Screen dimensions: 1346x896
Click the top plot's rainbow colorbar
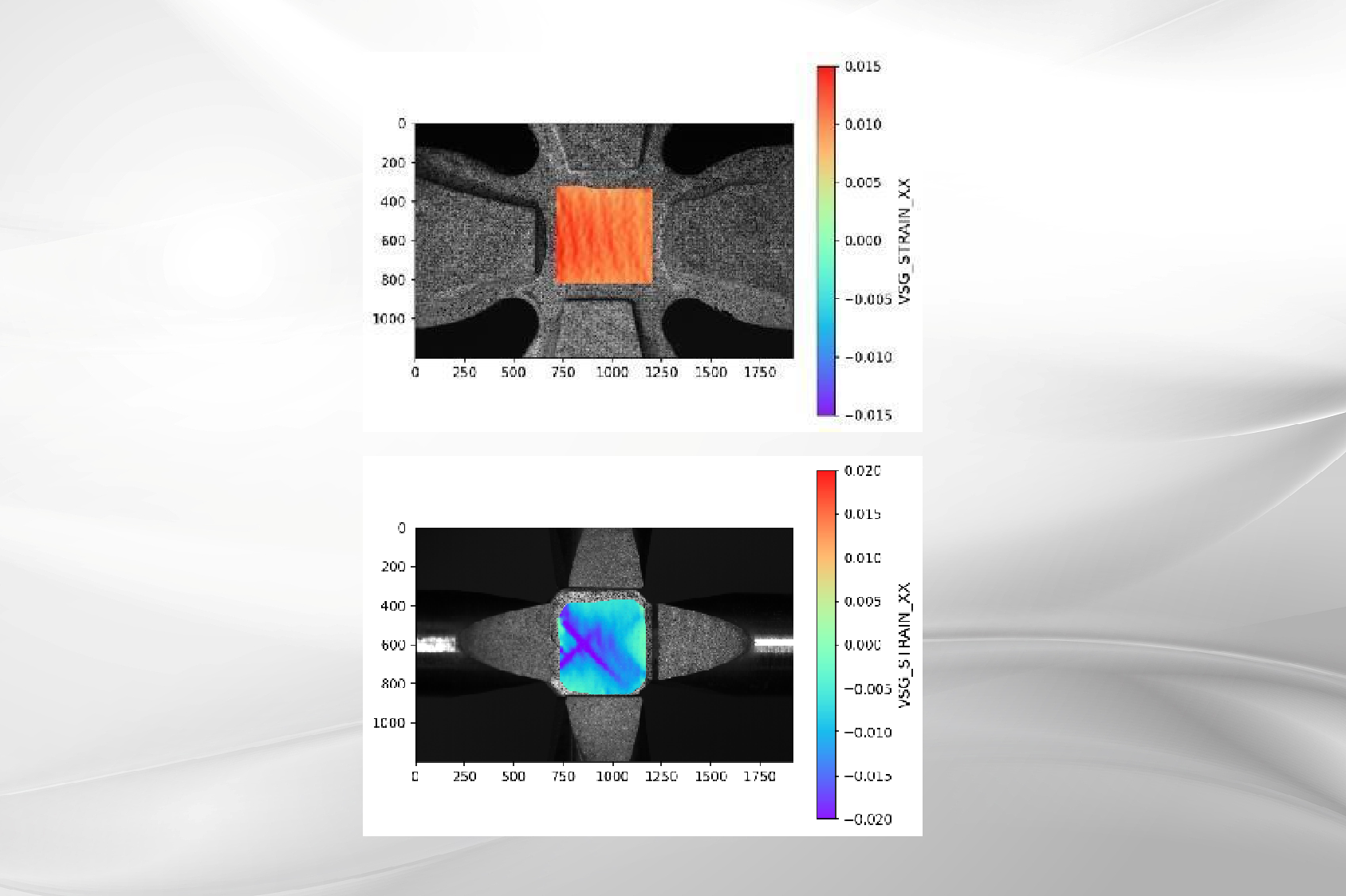pyautogui.click(x=826, y=241)
